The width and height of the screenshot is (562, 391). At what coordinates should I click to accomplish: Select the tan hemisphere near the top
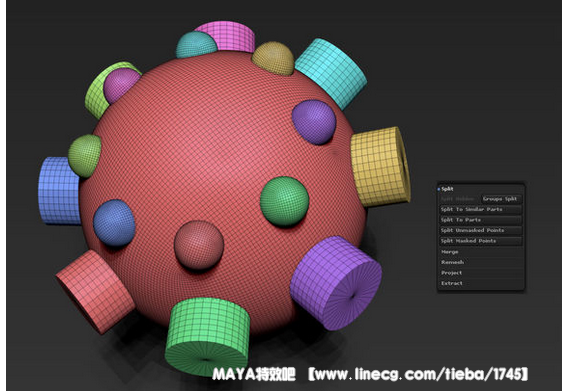pyautogui.click(x=273, y=58)
